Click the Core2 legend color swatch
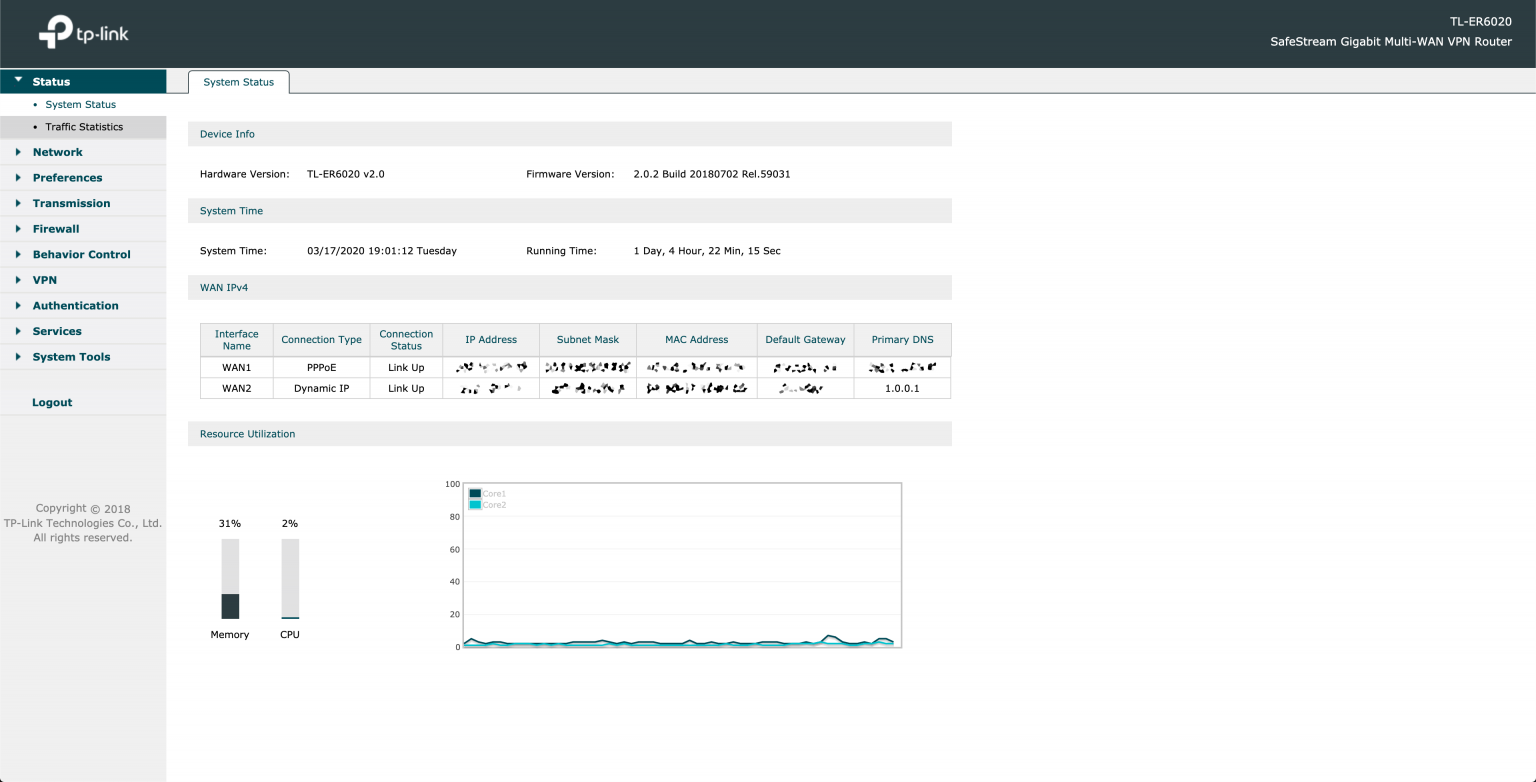The height and width of the screenshot is (782, 1536). click(475, 505)
